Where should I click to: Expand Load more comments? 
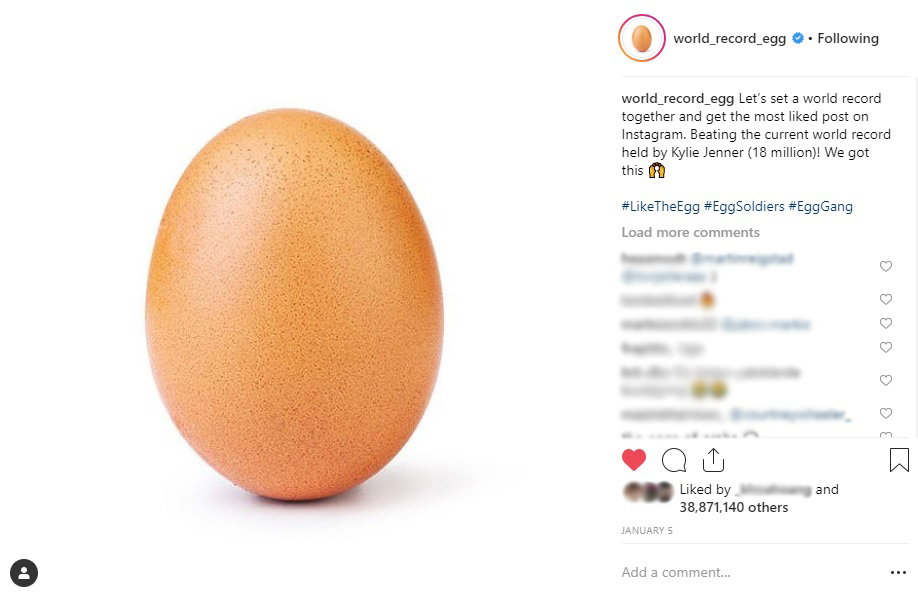pyautogui.click(x=690, y=232)
